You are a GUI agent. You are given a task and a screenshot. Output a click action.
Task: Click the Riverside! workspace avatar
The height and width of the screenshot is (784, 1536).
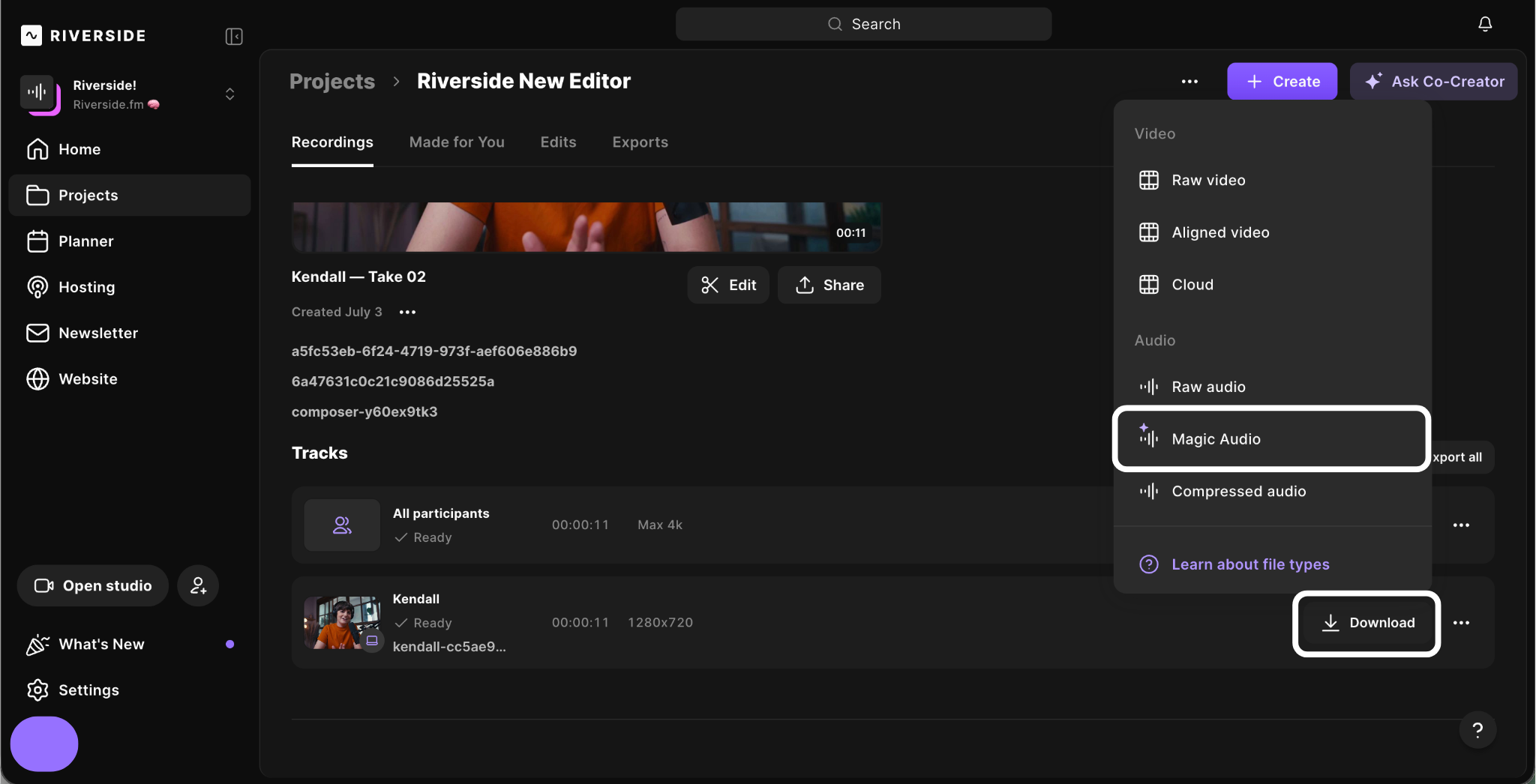coord(39,94)
